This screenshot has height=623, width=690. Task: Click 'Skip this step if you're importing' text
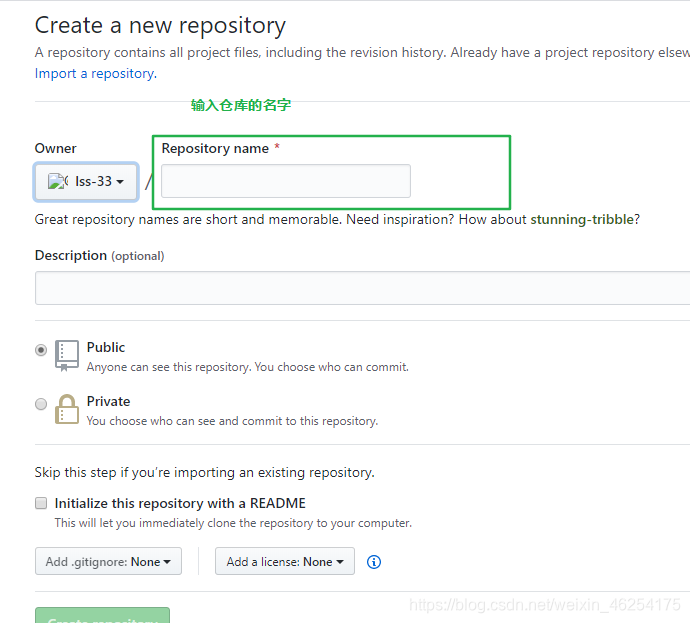click(205, 473)
